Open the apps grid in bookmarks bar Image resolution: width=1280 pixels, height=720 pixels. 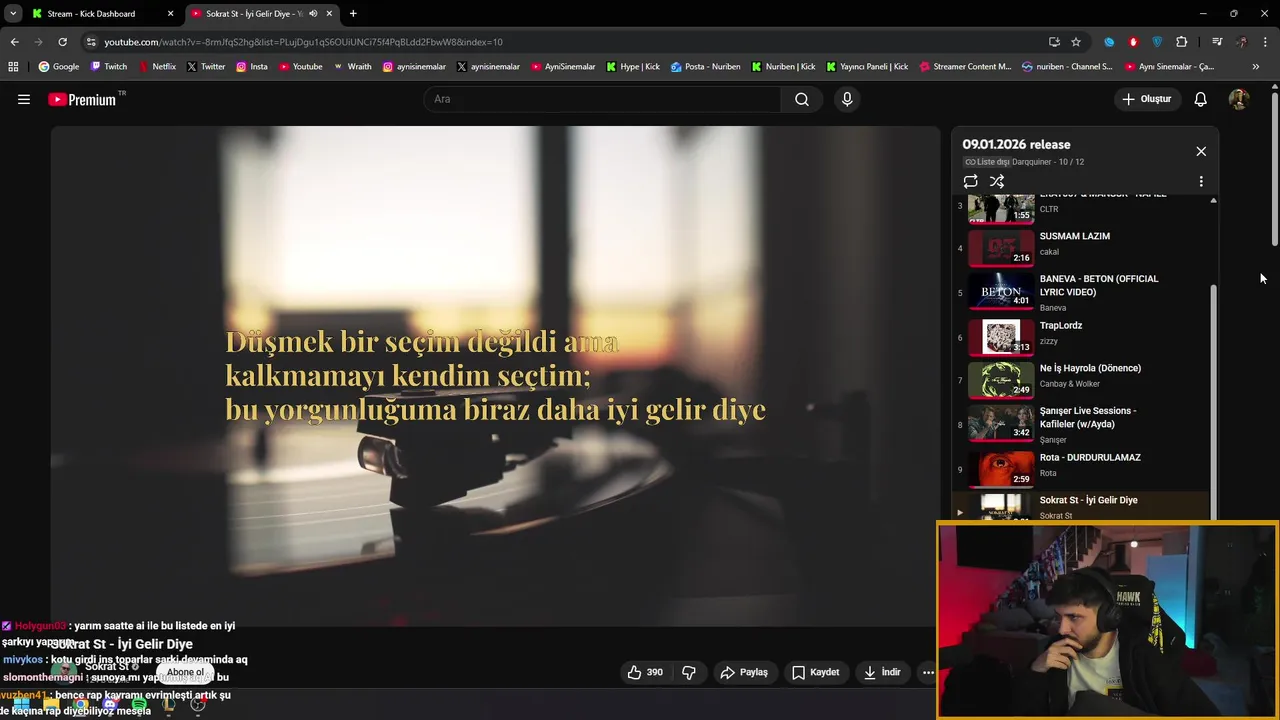coord(13,67)
